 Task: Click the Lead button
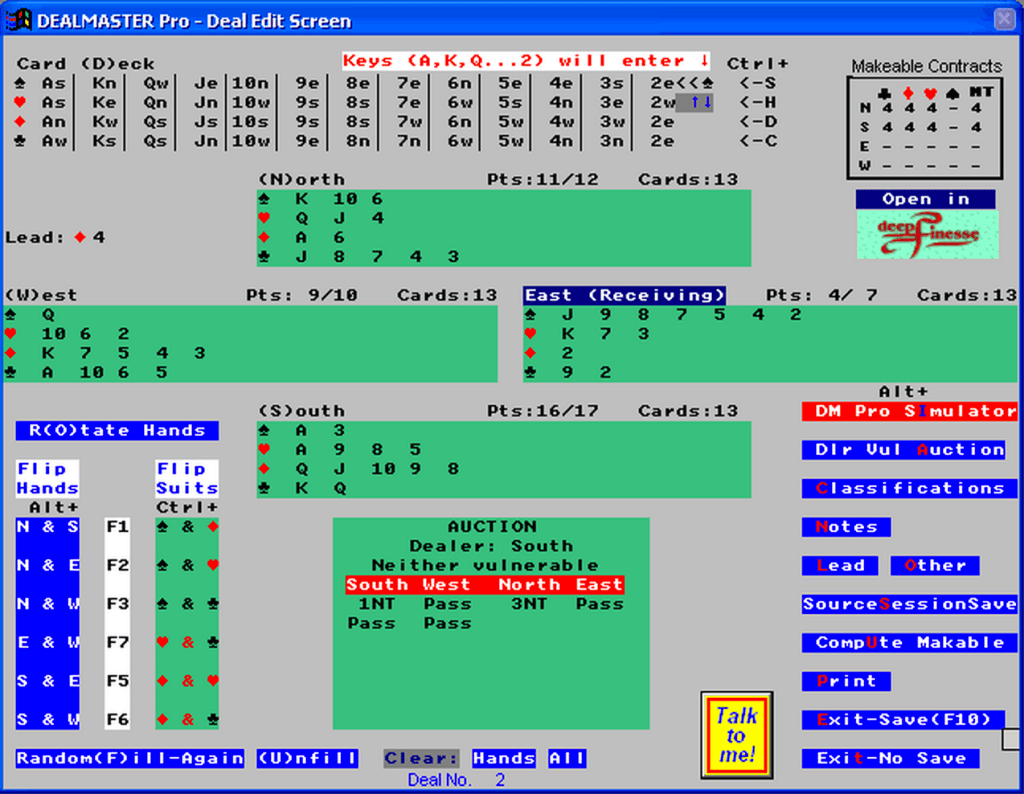840,565
